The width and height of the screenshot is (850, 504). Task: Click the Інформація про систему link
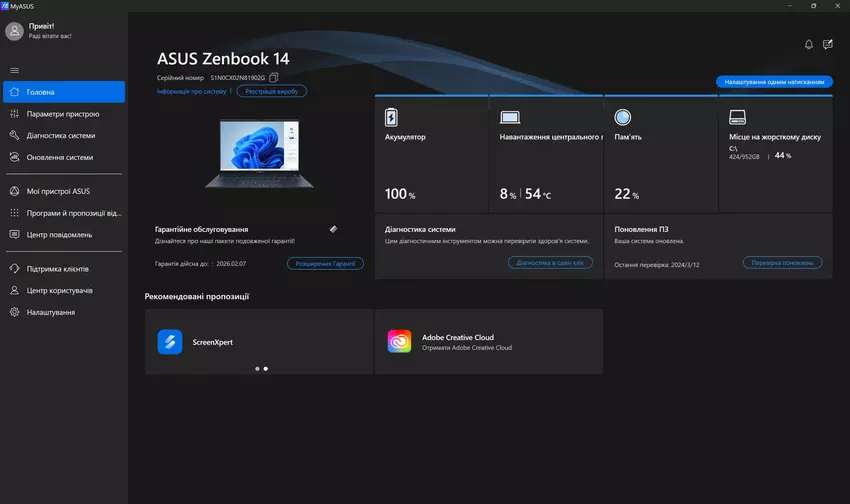193,91
